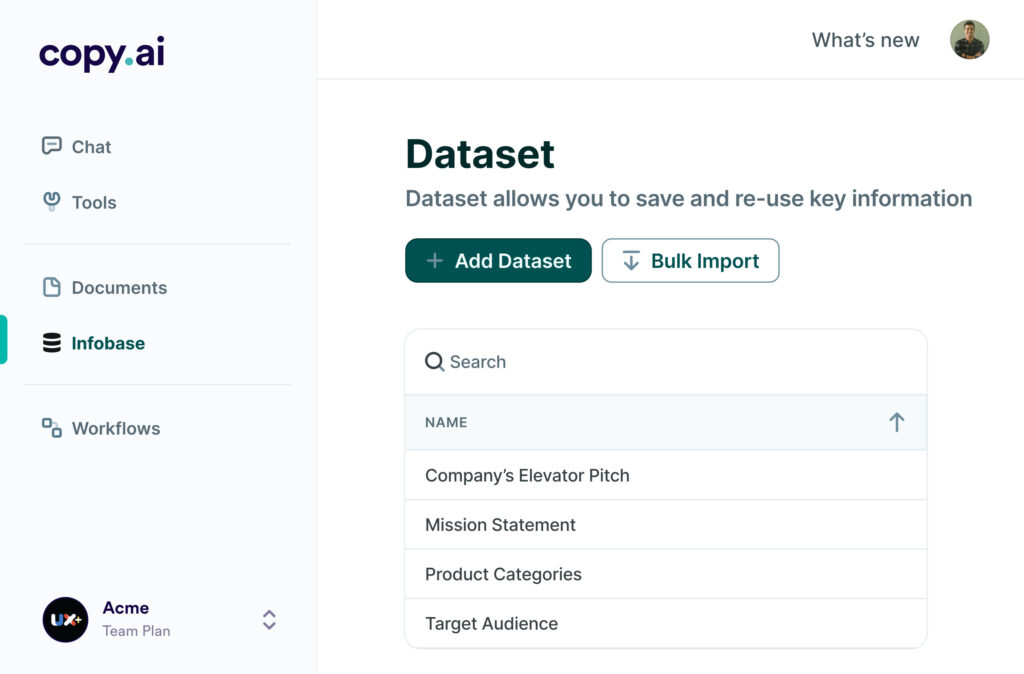This screenshot has height=674, width=1024.
Task: Open the workspace chevron selector
Action: tap(268, 620)
